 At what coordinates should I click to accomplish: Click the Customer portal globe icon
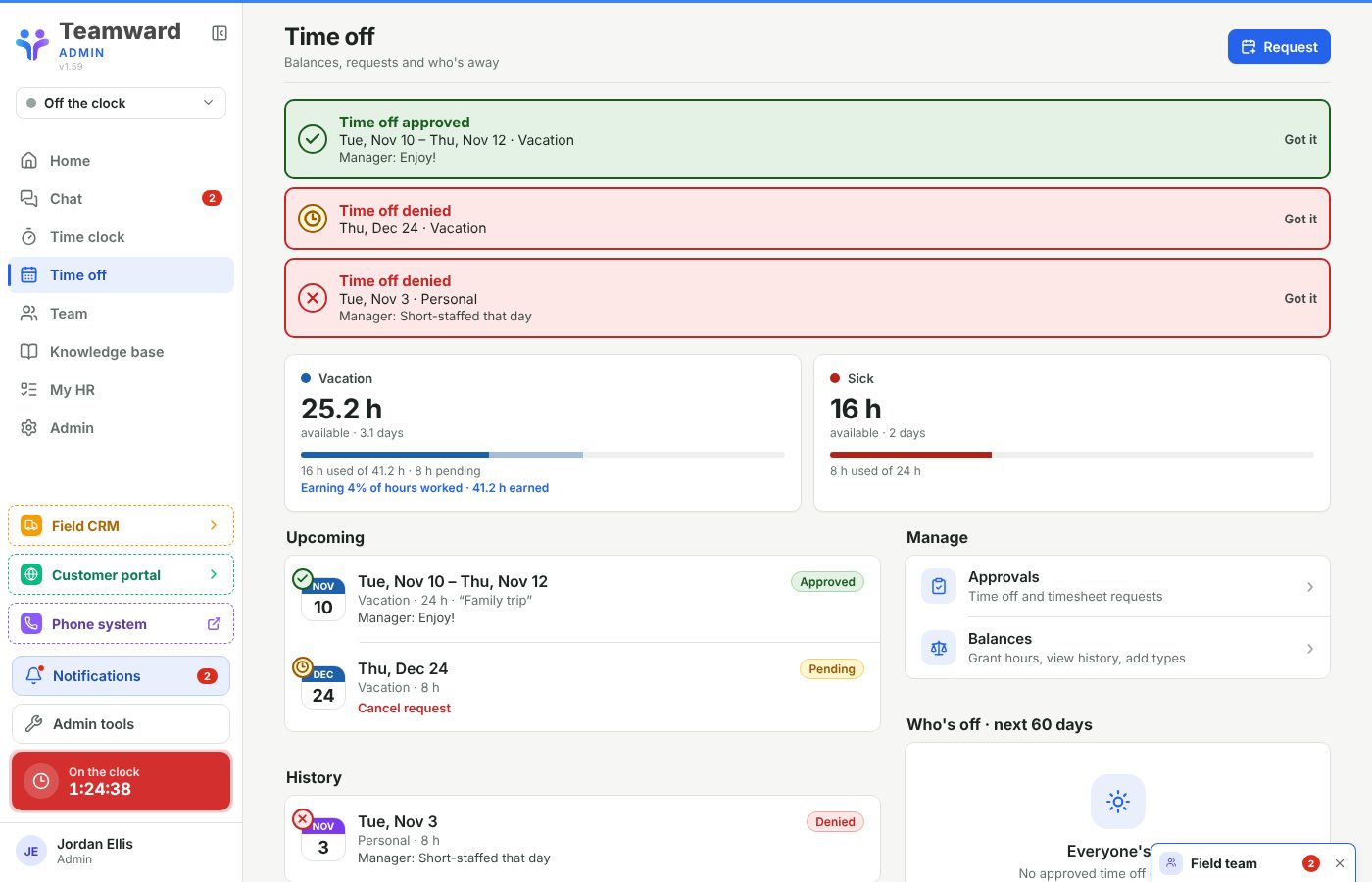pos(31,575)
